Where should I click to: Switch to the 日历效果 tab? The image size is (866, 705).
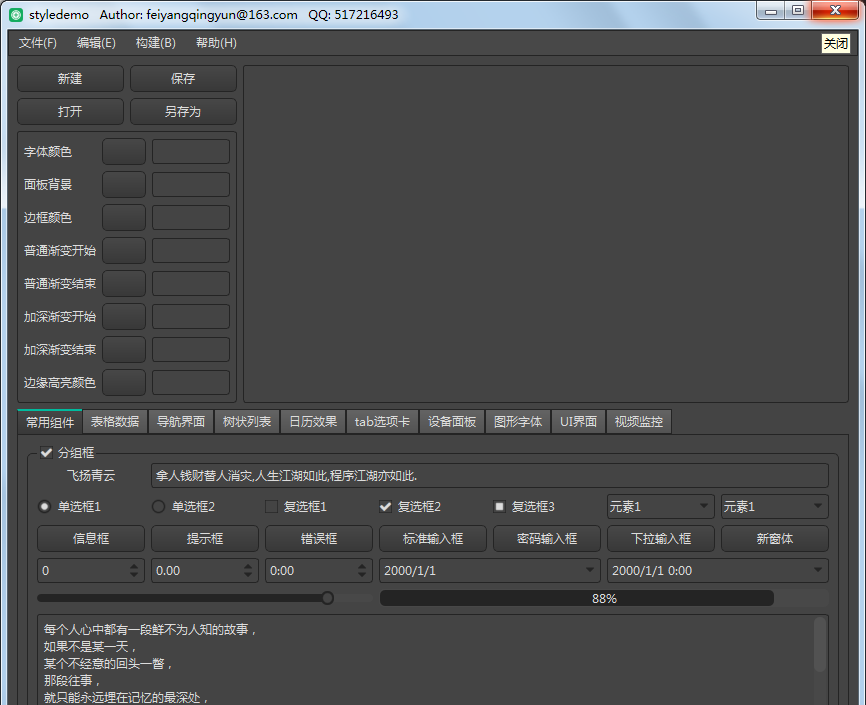[x=313, y=422]
